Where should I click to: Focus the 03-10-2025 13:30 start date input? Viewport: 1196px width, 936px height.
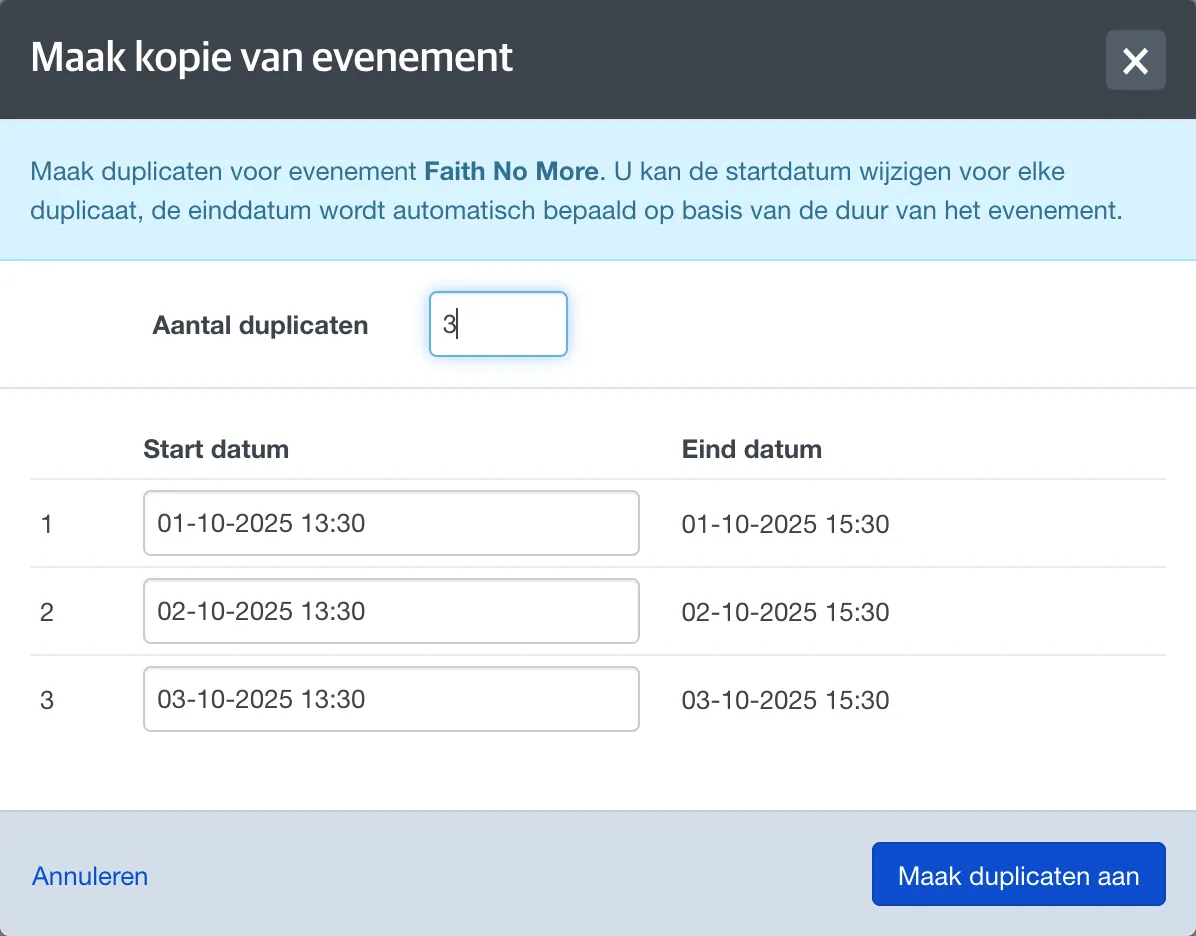point(391,699)
